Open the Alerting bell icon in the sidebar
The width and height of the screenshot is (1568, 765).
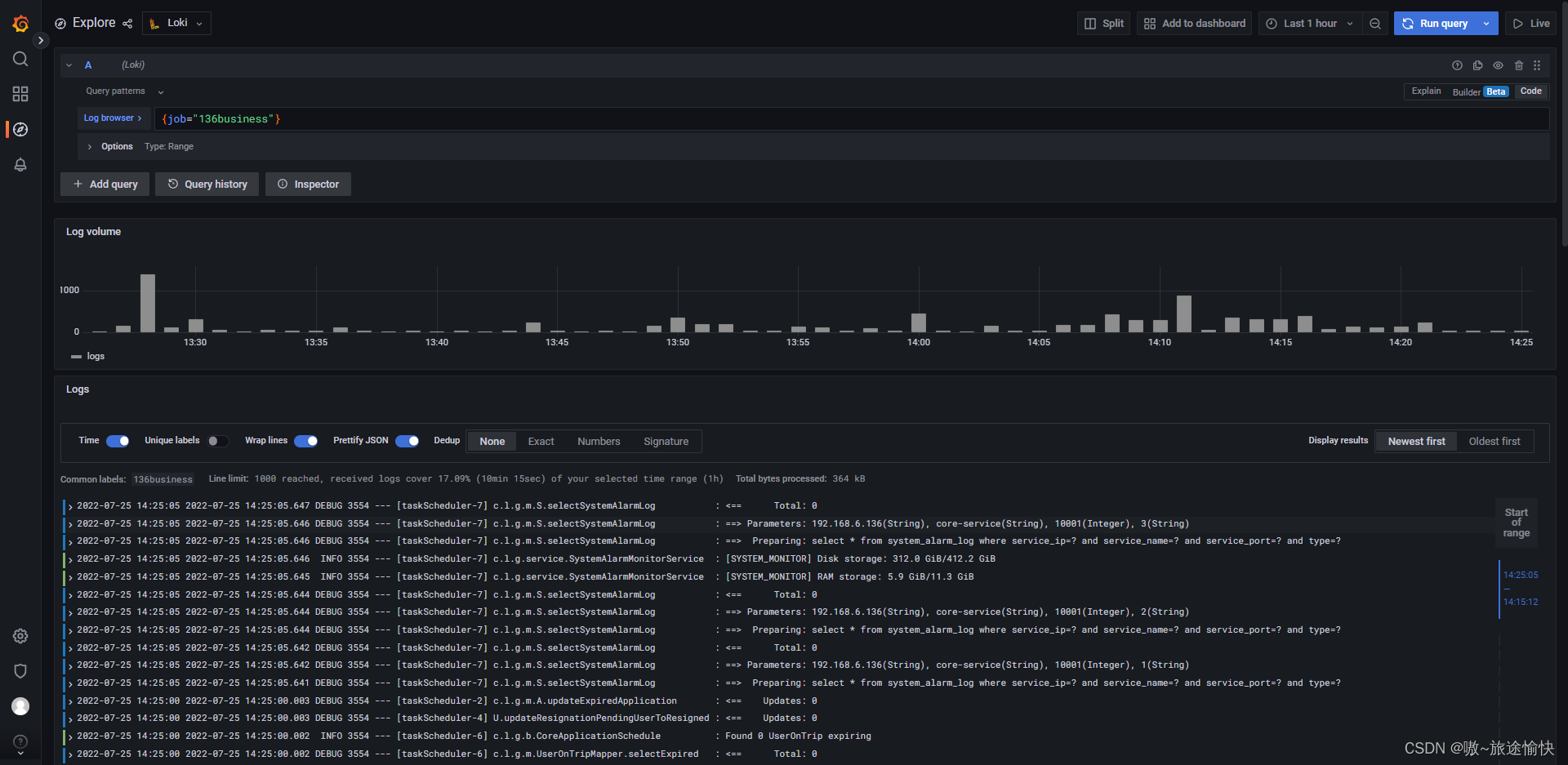coord(20,165)
